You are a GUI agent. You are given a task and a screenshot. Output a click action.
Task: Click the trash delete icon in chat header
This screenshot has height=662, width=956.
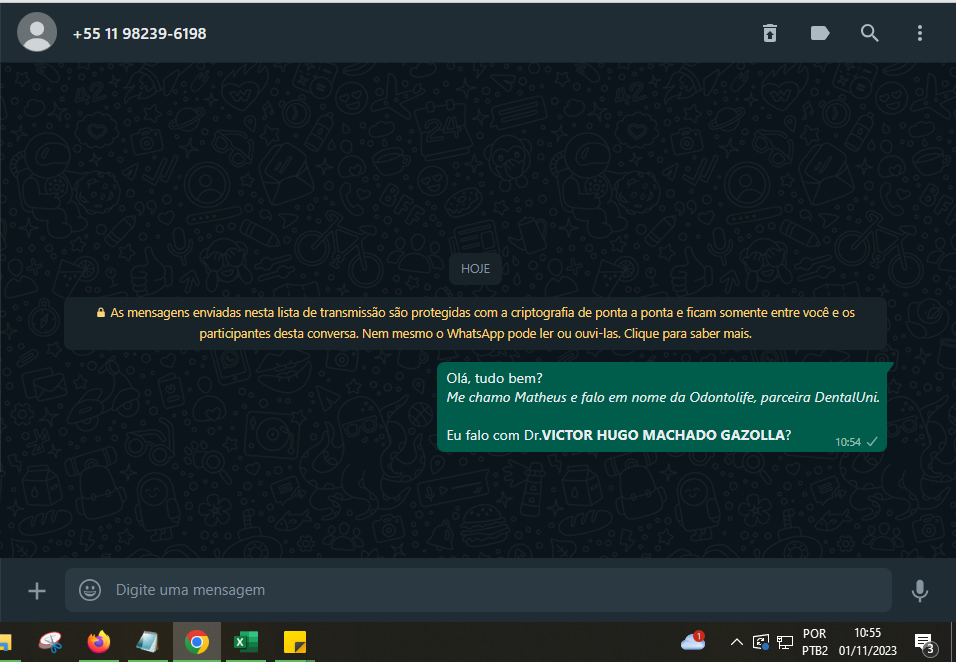click(x=770, y=33)
